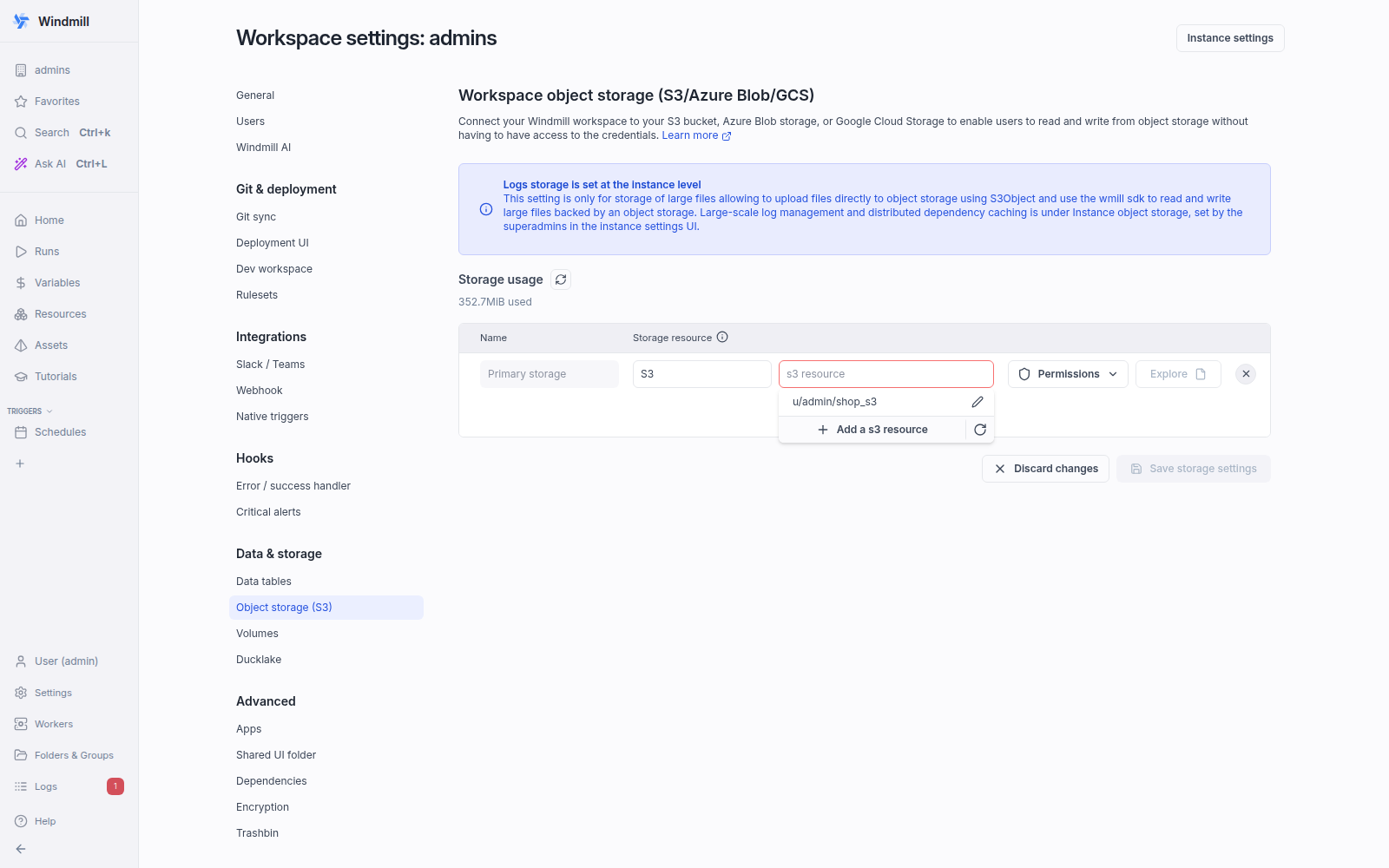Open Assets page

pyautogui.click(x=69, y=345)
